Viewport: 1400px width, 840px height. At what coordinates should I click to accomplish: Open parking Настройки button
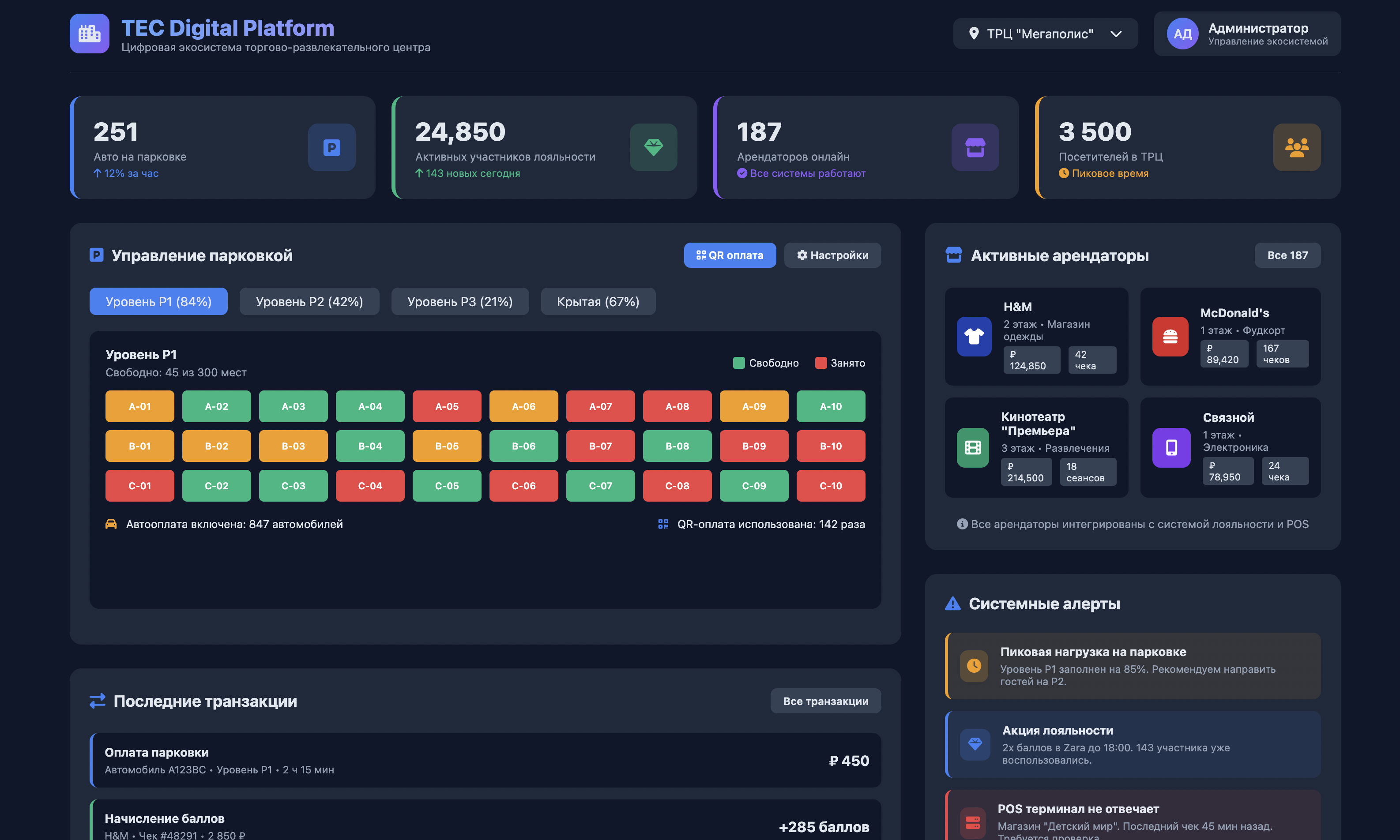click(x=832, y=255)
